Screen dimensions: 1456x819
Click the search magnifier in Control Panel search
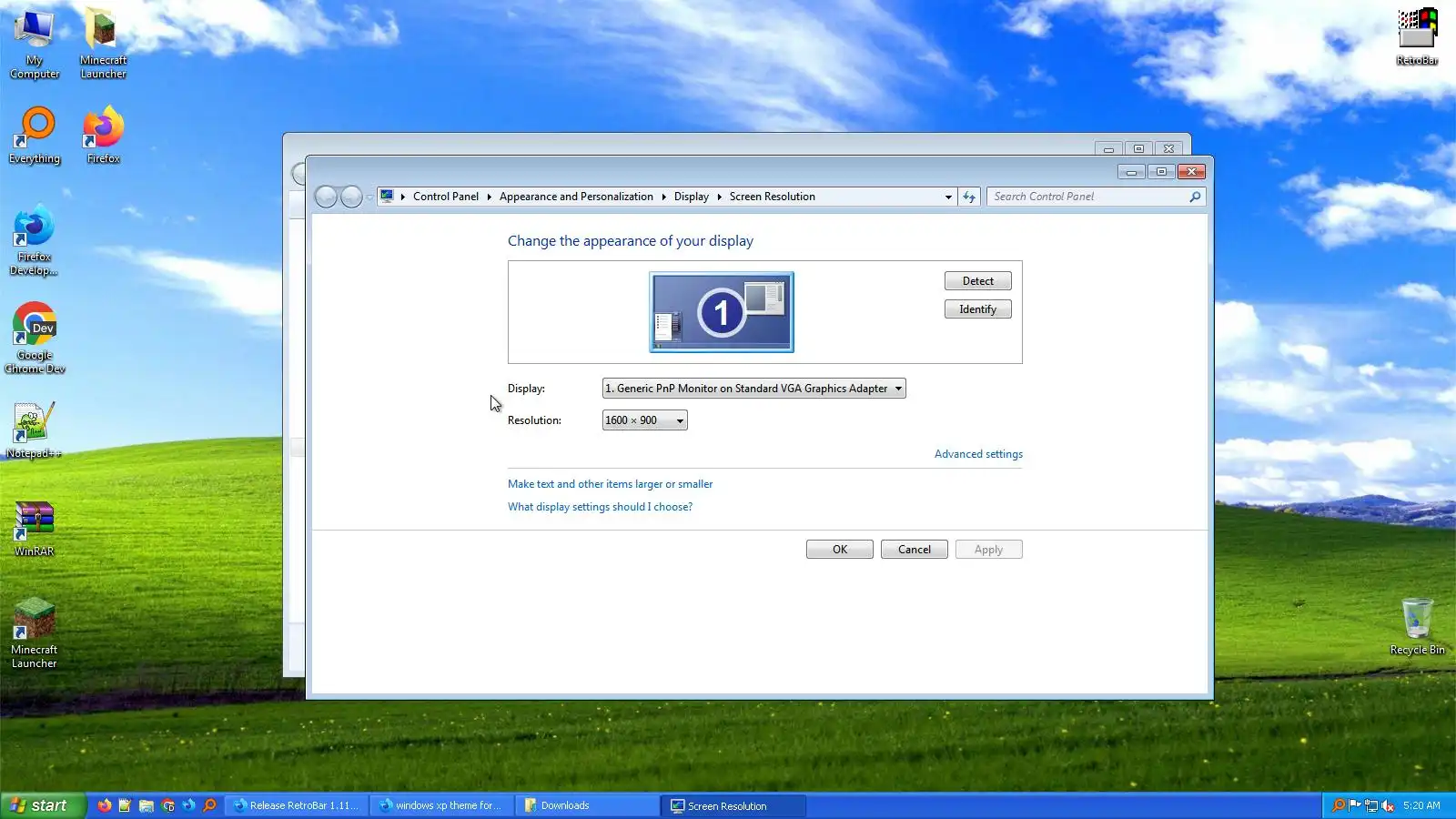(1195, 197)
